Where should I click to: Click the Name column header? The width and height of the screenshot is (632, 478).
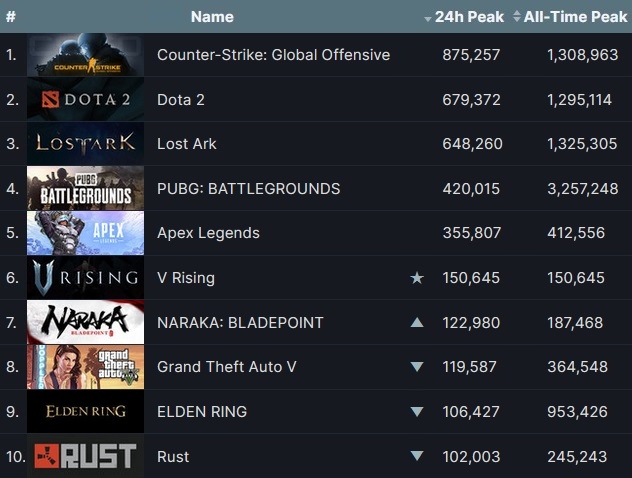(212, 17)
